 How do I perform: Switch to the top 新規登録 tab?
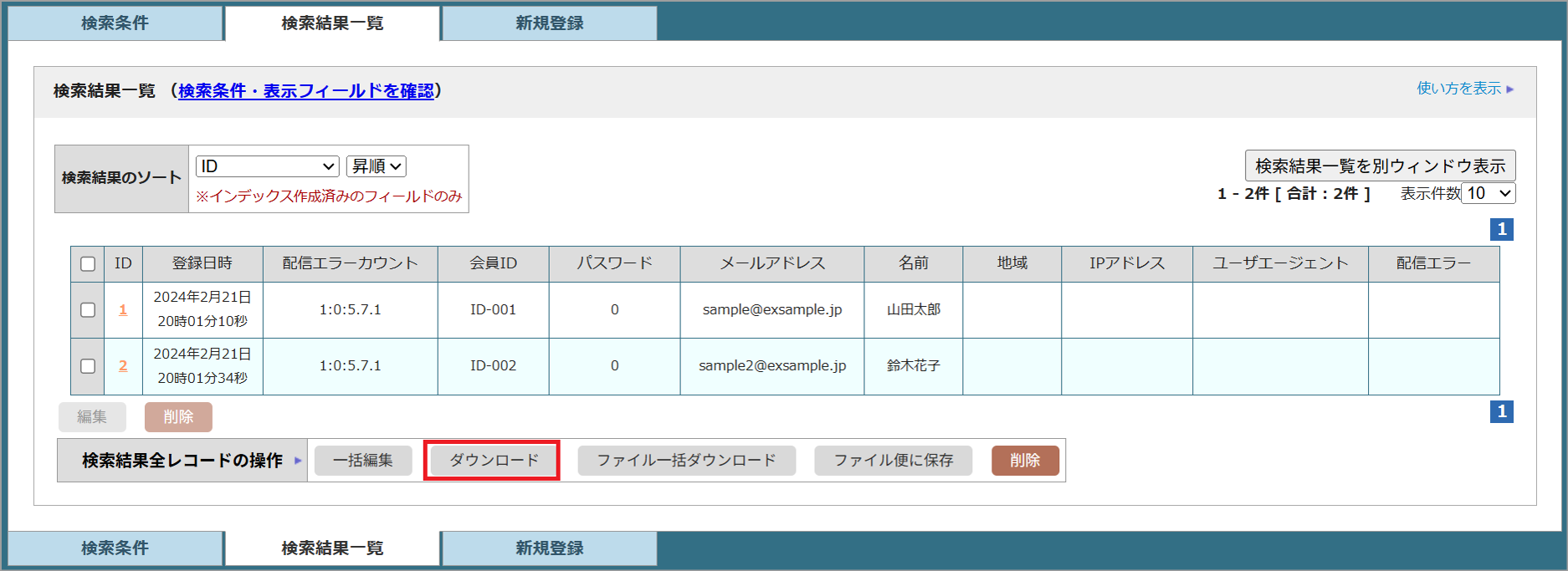pos(549,23)
